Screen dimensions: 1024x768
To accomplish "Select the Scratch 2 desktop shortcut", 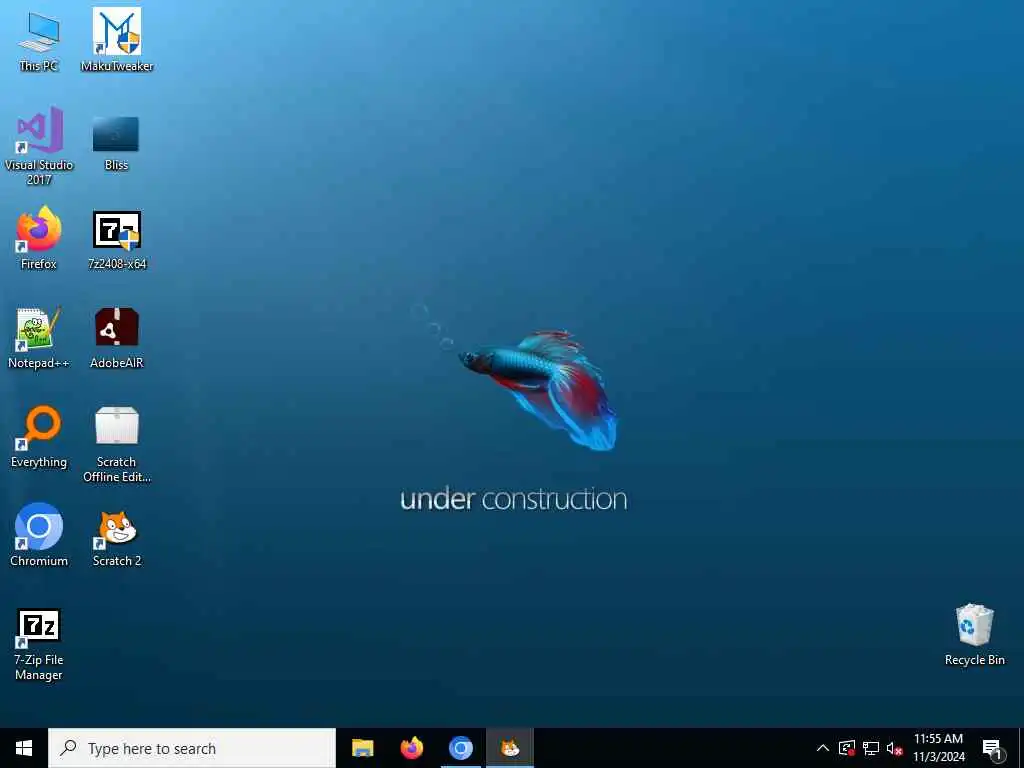I will click(x=117, y=537).
